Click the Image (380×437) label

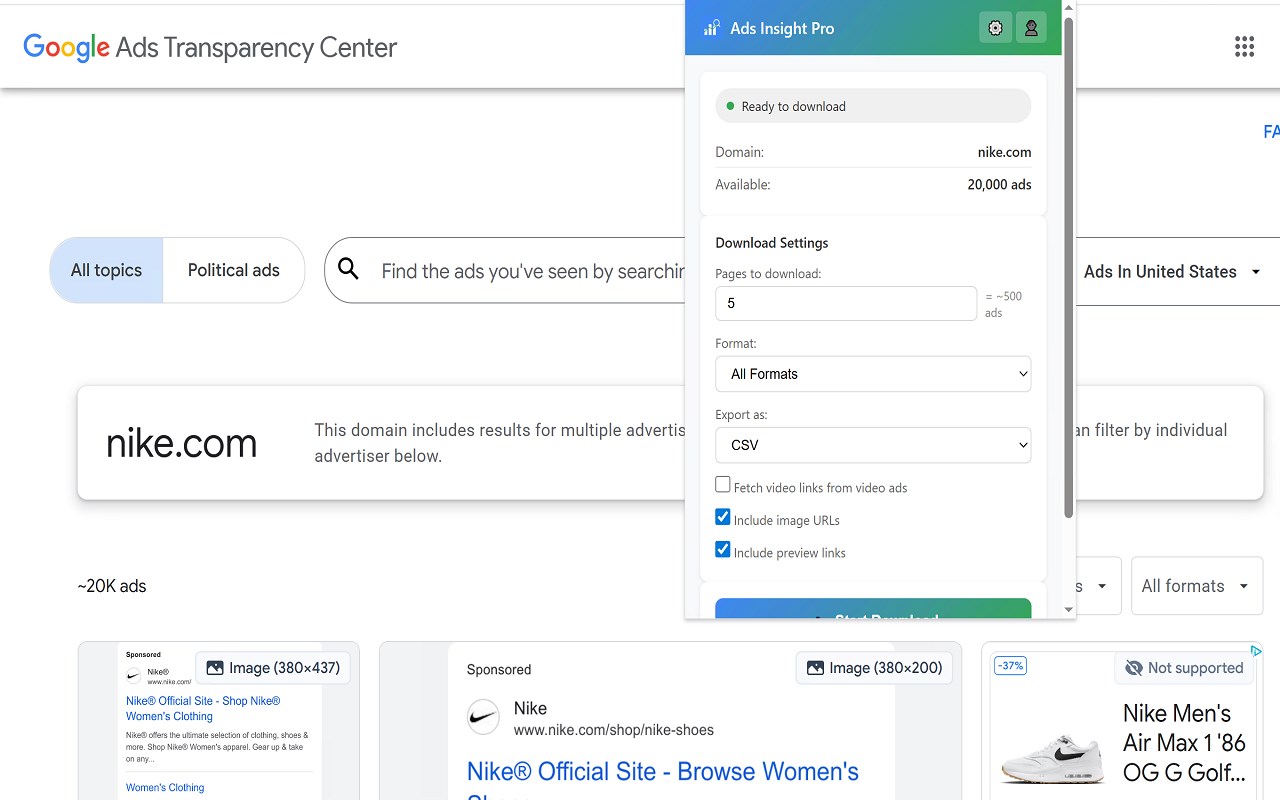(284, 668)
